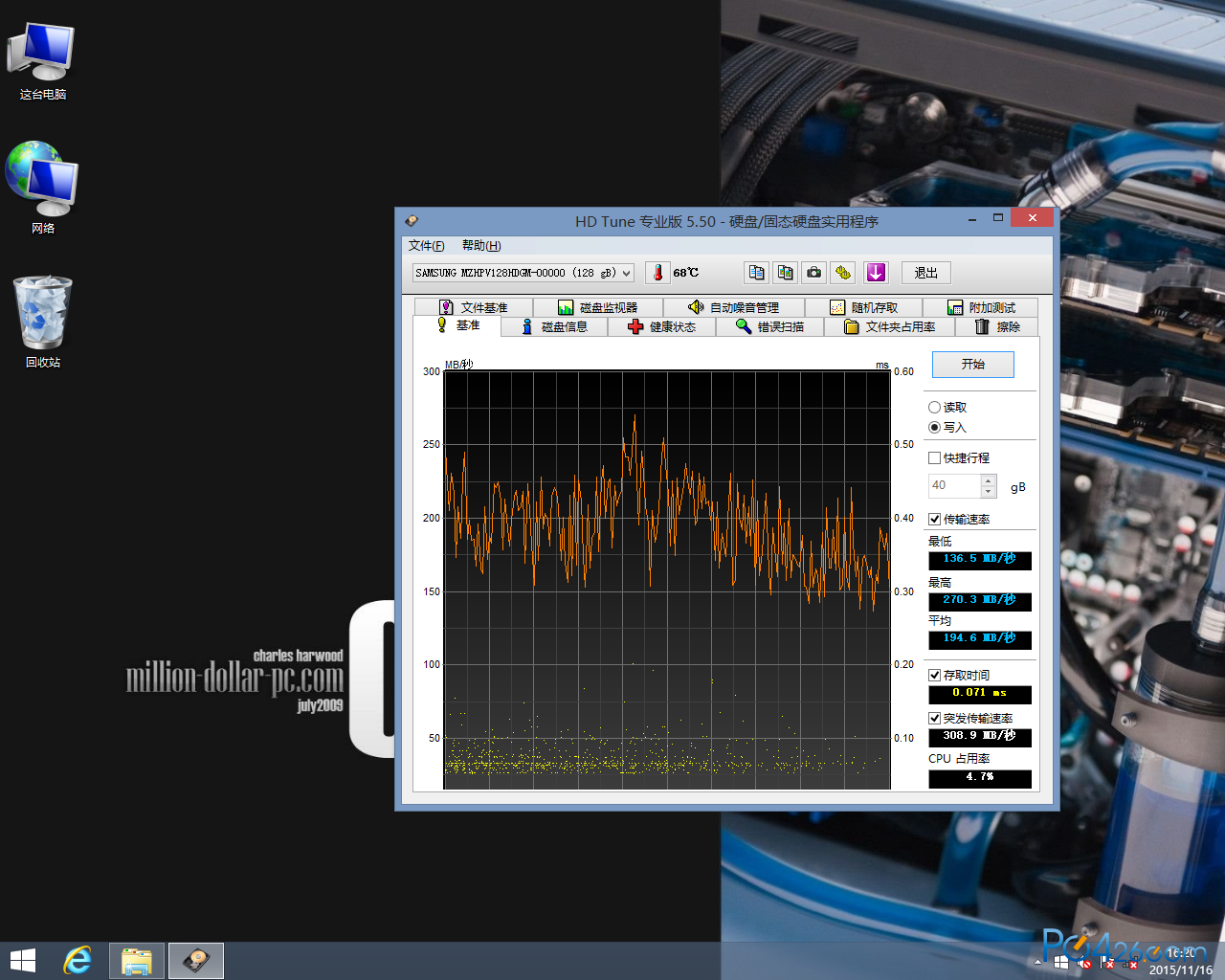Open 这台电脑 desktop icon
The height and width of the screenshot is (980, 1225).
pyautogui.click(x=43, y=61)
